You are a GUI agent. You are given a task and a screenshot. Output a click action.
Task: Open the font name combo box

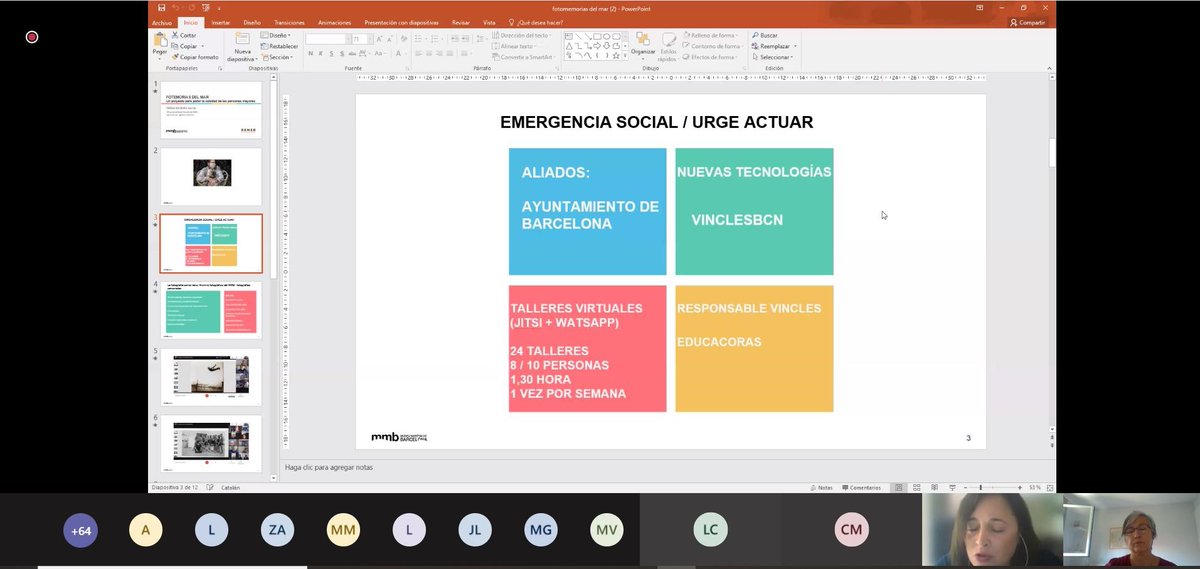326,39
